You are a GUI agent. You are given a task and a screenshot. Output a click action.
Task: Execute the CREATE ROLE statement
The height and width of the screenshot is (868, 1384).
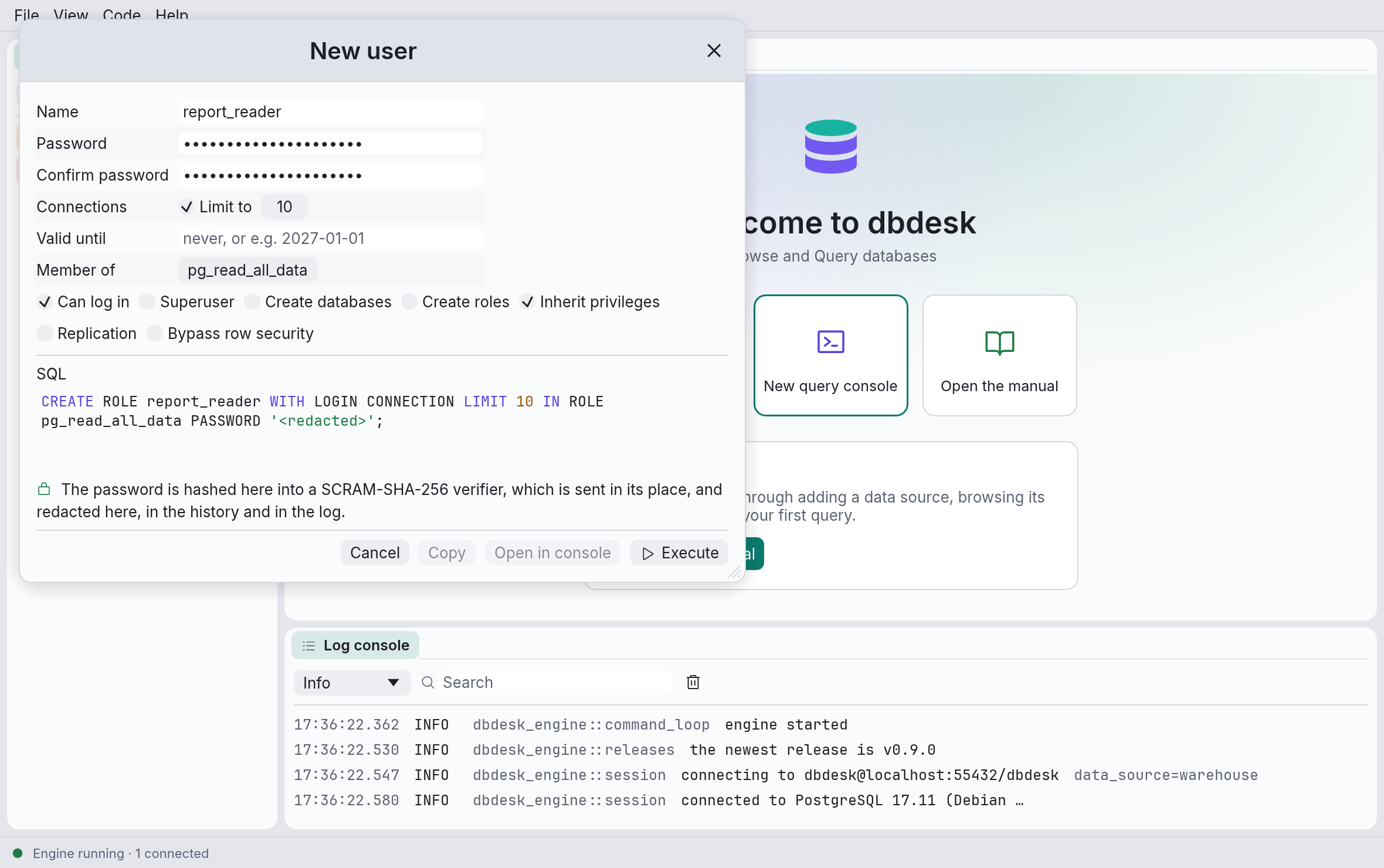pyautogui.click(x=679, y=552)
